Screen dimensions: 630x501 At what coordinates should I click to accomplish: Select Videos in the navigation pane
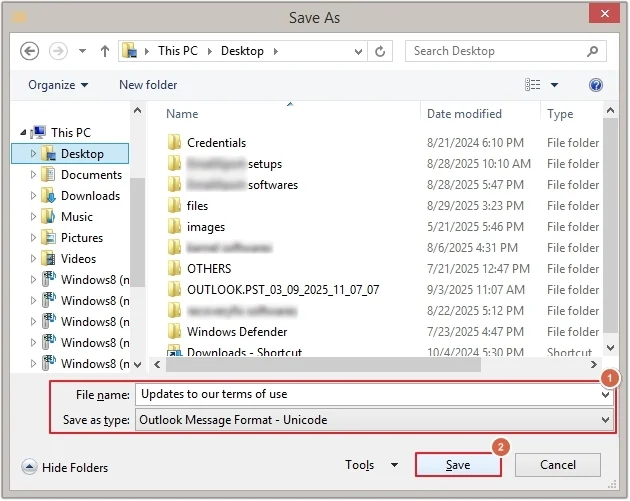(78, 258)
